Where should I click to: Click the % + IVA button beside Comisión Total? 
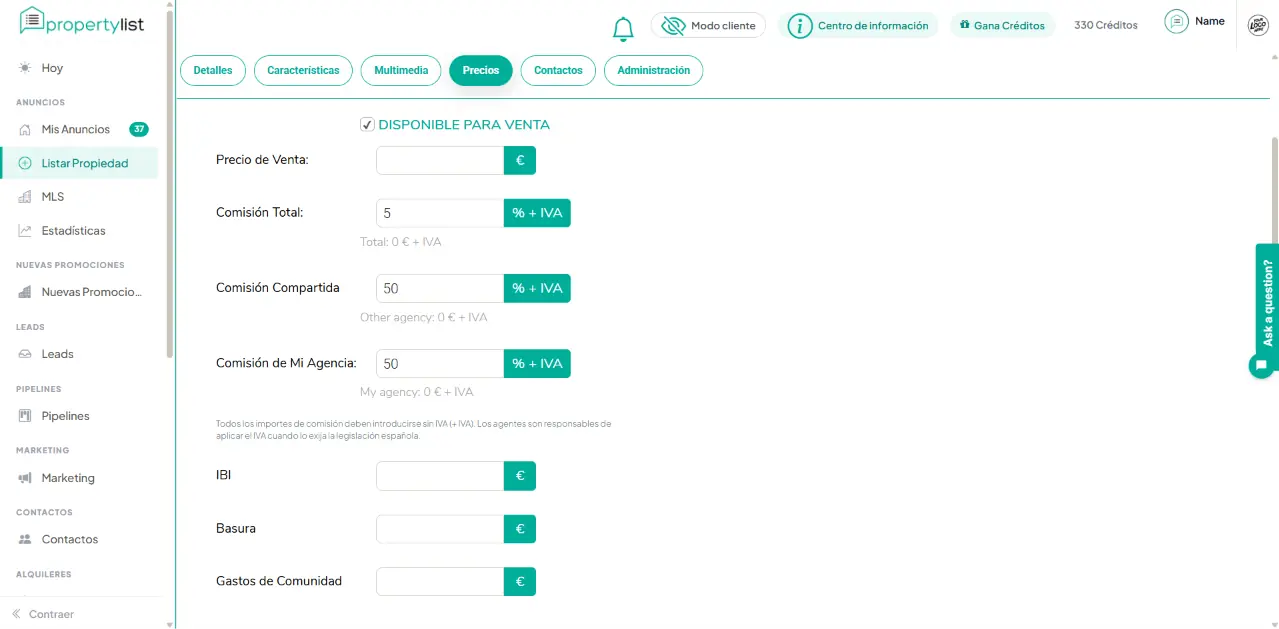coord(537,213)
